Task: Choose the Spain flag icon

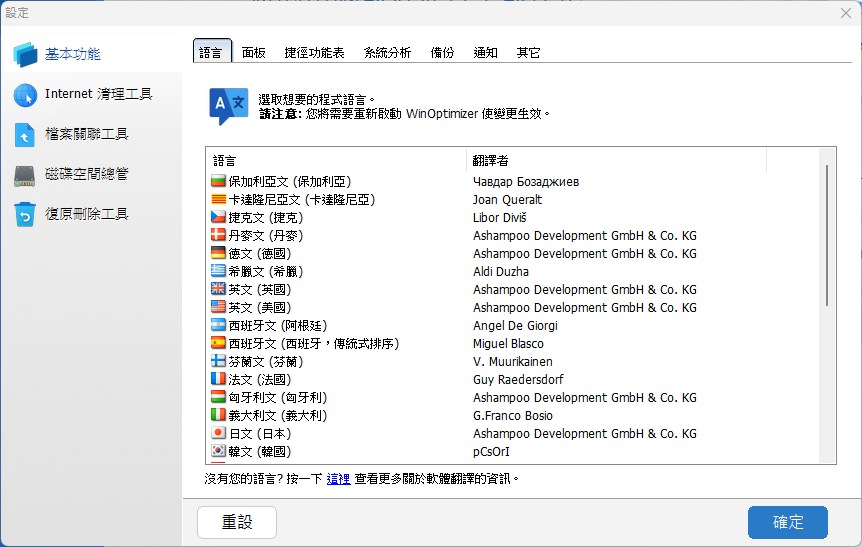Action: [218, 342]
